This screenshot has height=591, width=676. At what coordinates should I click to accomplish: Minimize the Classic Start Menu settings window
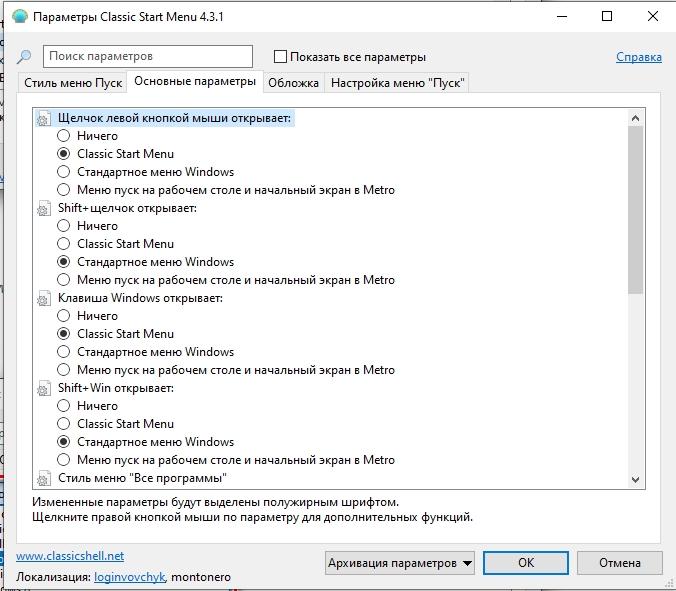[562, 16]
